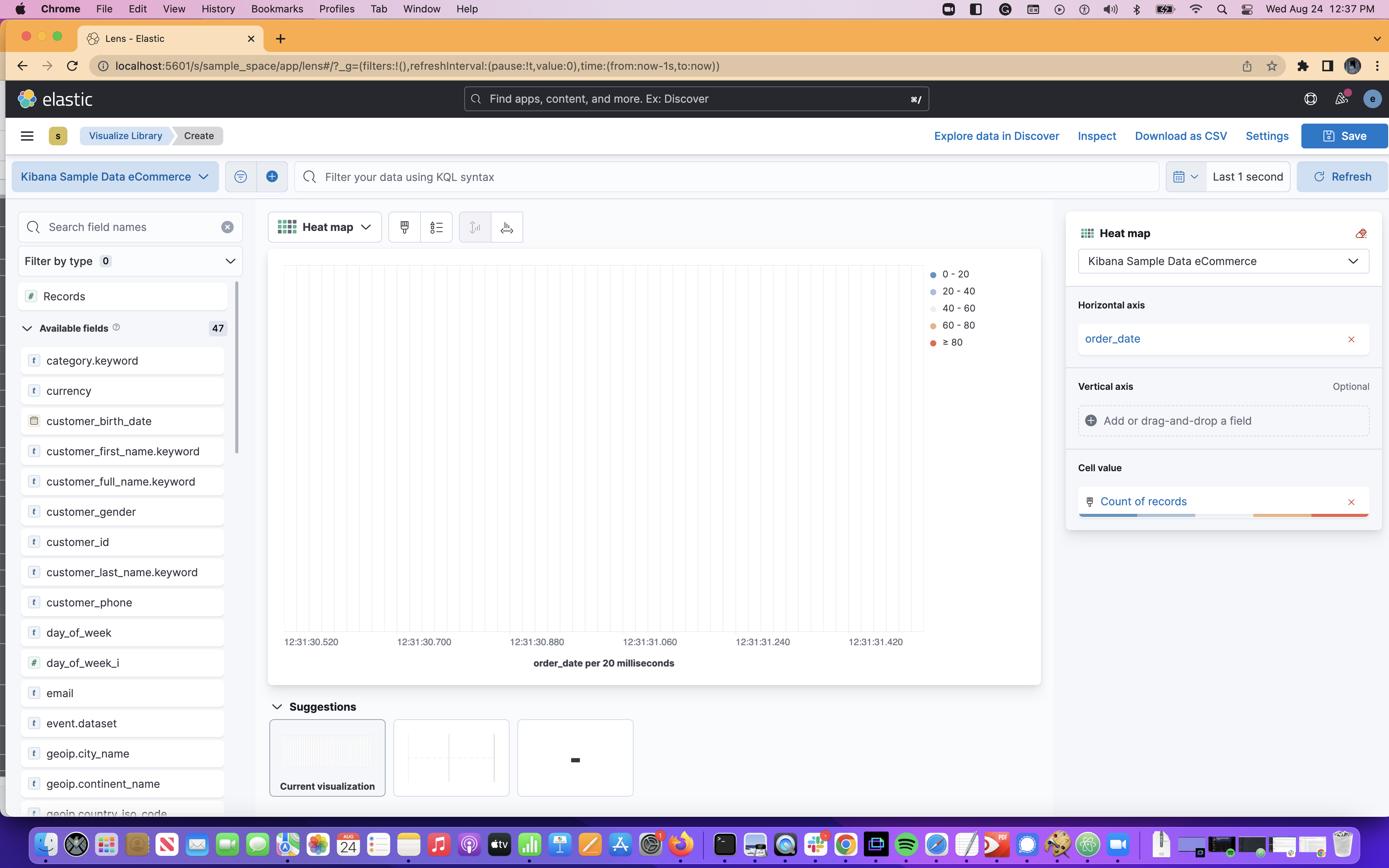Select the second suggestion thumbnail
Viewport: 1389px width, 868px height.
tap(451, 758)
